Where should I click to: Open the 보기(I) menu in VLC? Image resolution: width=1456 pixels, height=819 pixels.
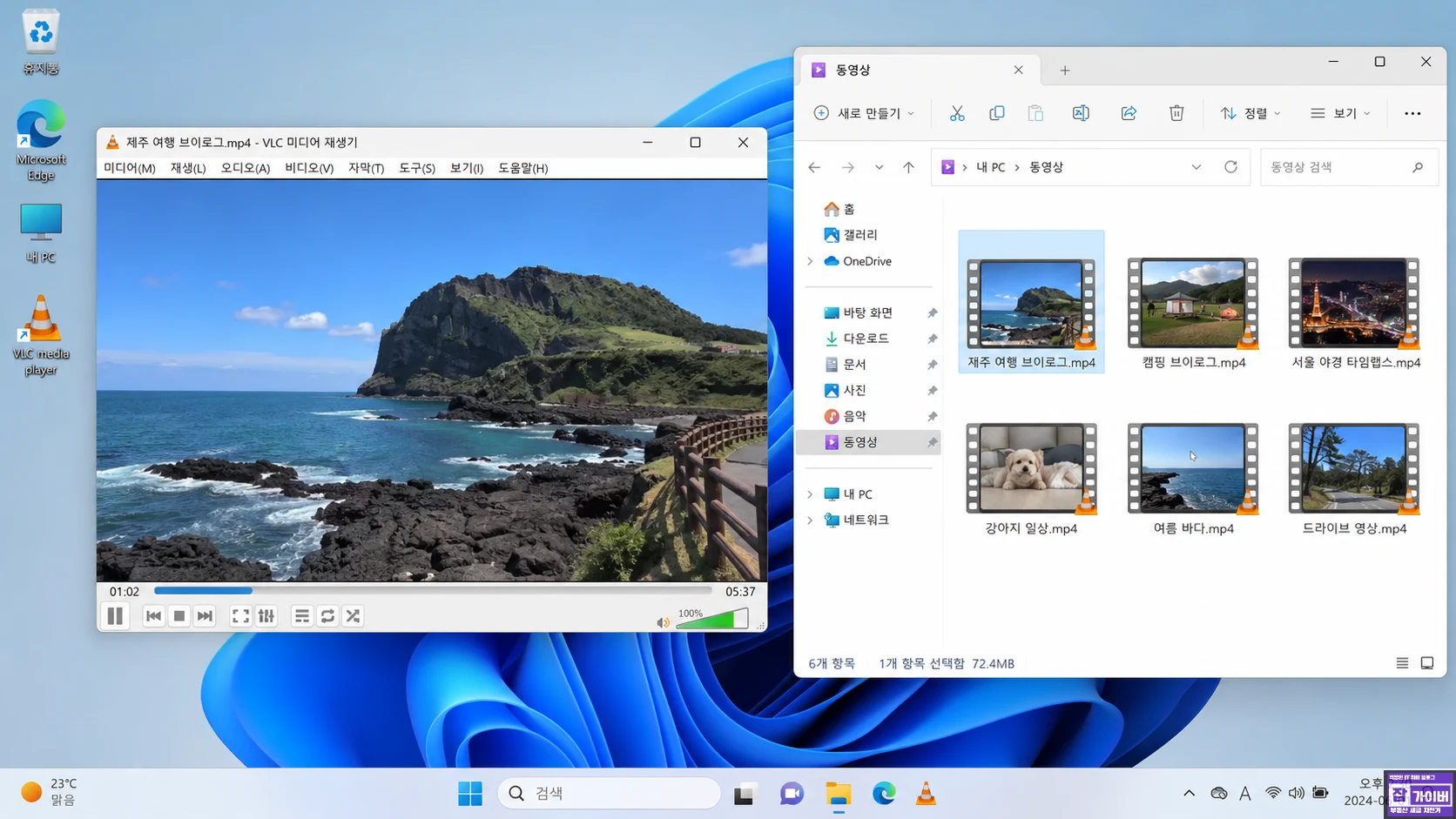467,168
